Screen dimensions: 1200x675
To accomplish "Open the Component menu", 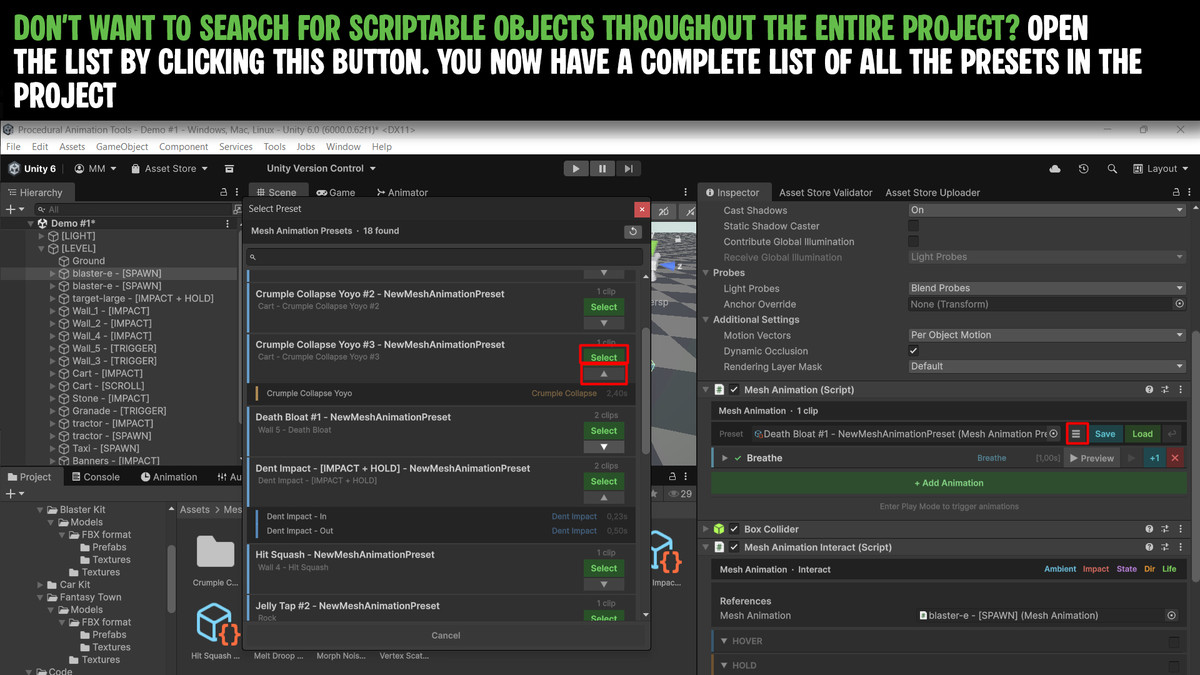I will click(x=184, y=147).
